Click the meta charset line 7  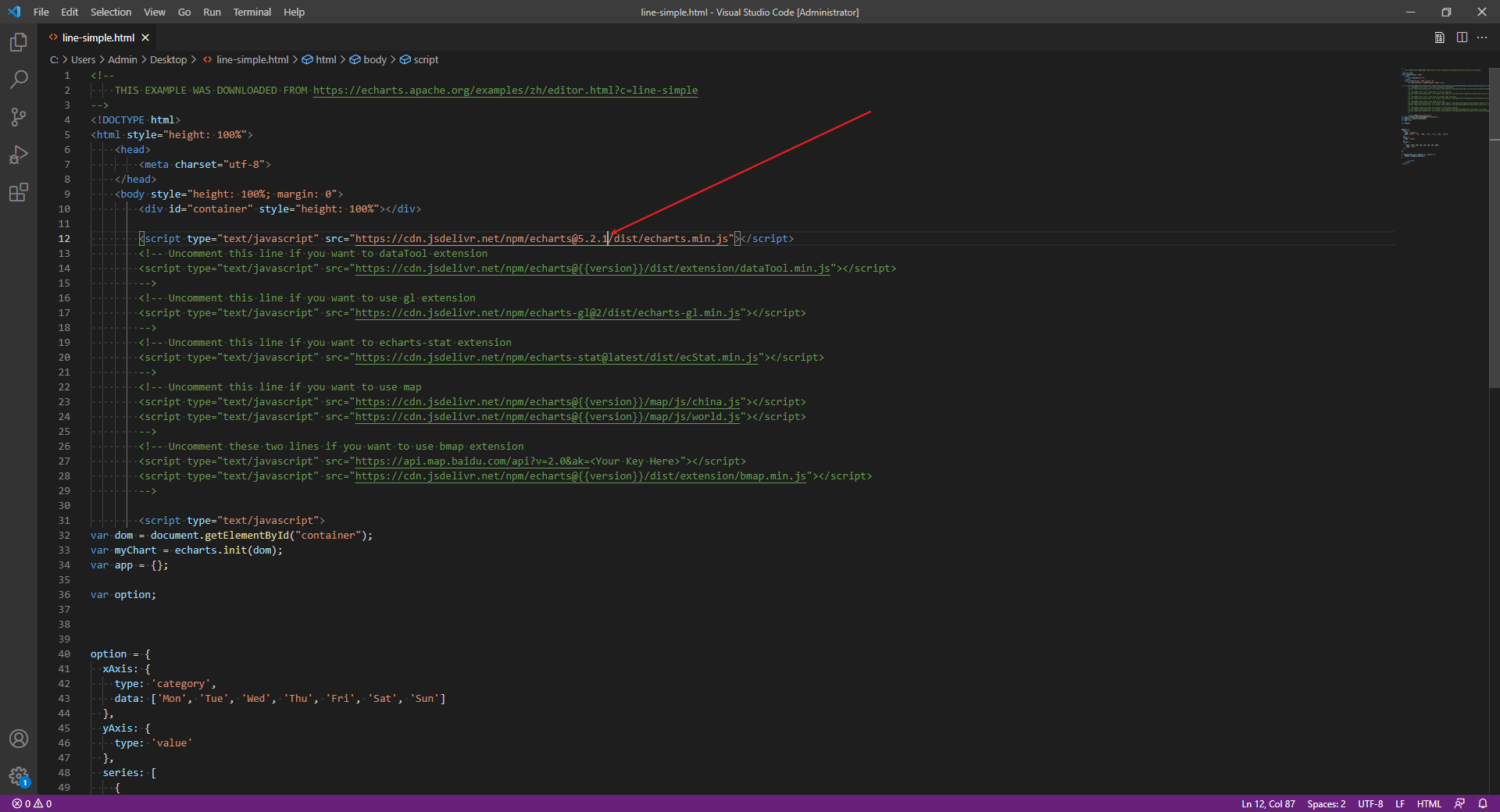(x=205, y=165)
